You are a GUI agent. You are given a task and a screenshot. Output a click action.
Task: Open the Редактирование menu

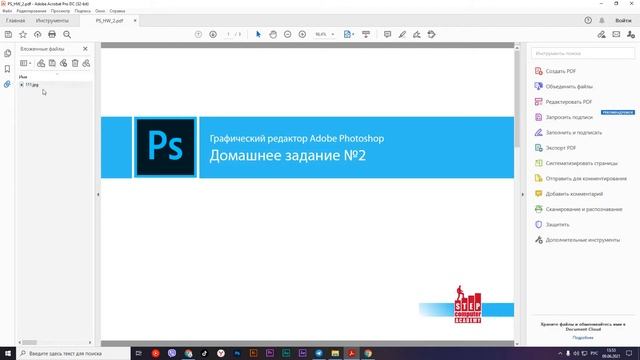point(31,11)
